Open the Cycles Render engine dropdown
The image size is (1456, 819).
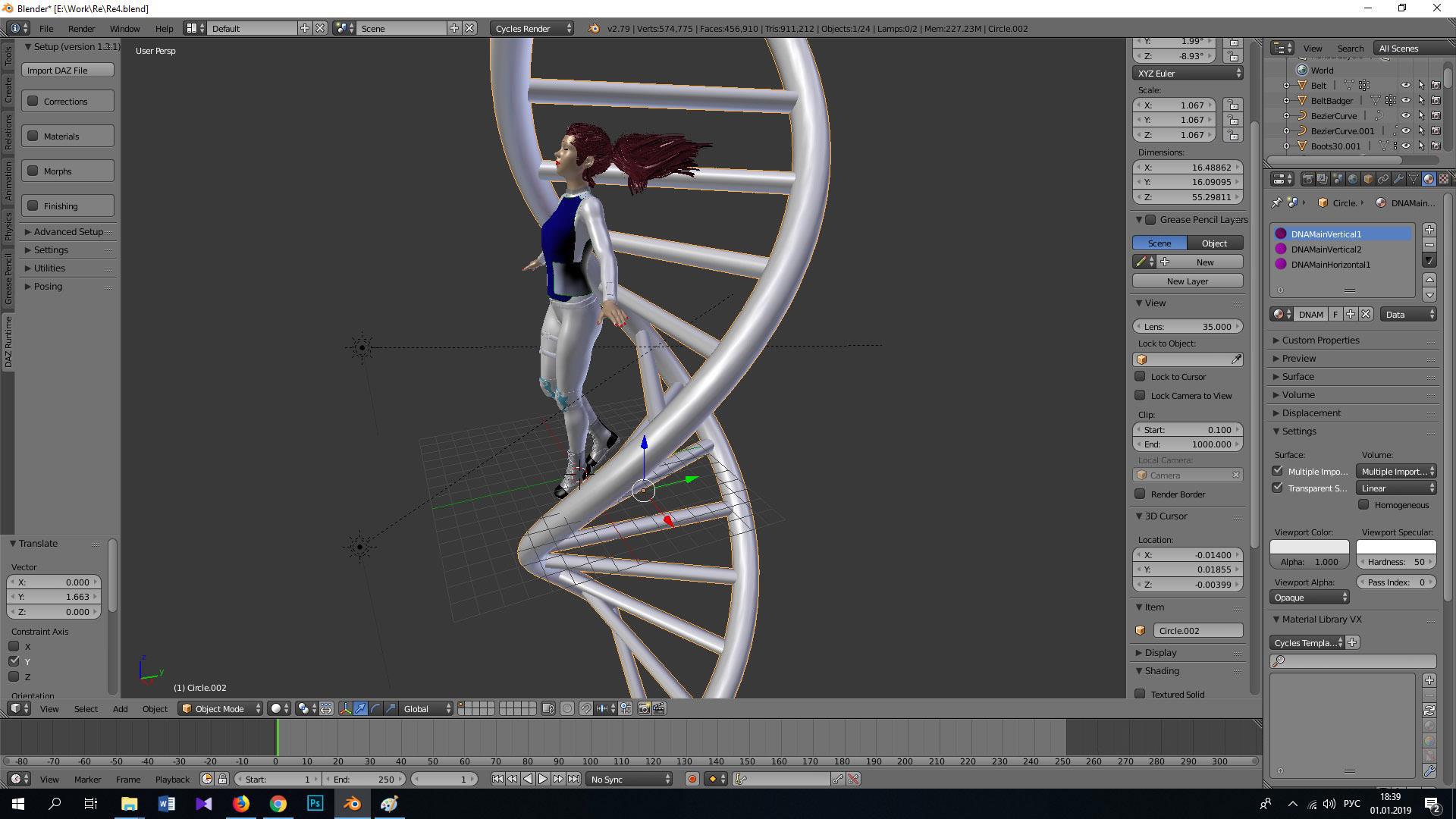532,28
